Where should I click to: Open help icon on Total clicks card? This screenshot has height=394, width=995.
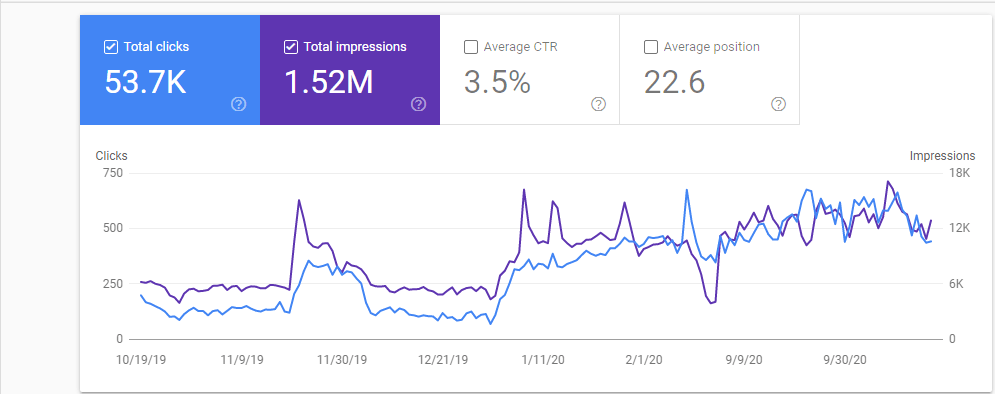[239, 104]
